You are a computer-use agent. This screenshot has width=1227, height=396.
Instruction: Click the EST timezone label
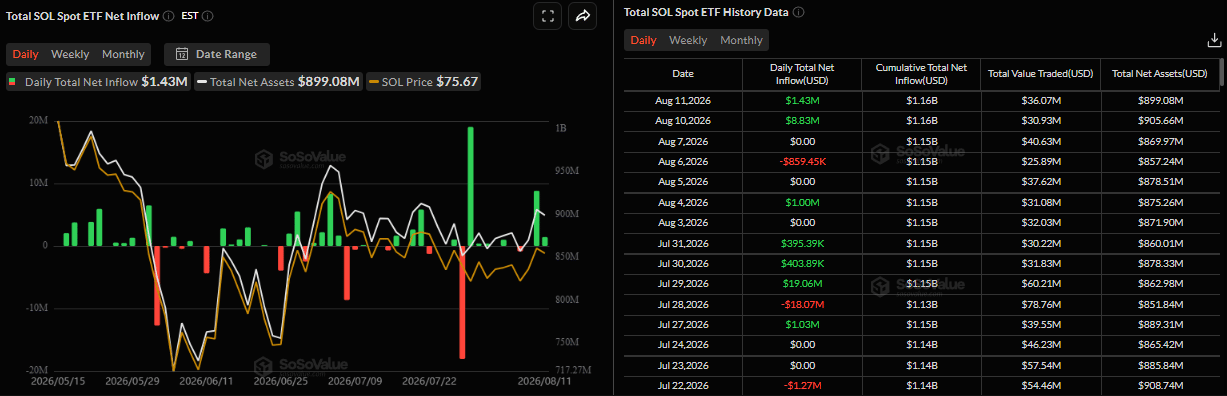pos(189,16)
